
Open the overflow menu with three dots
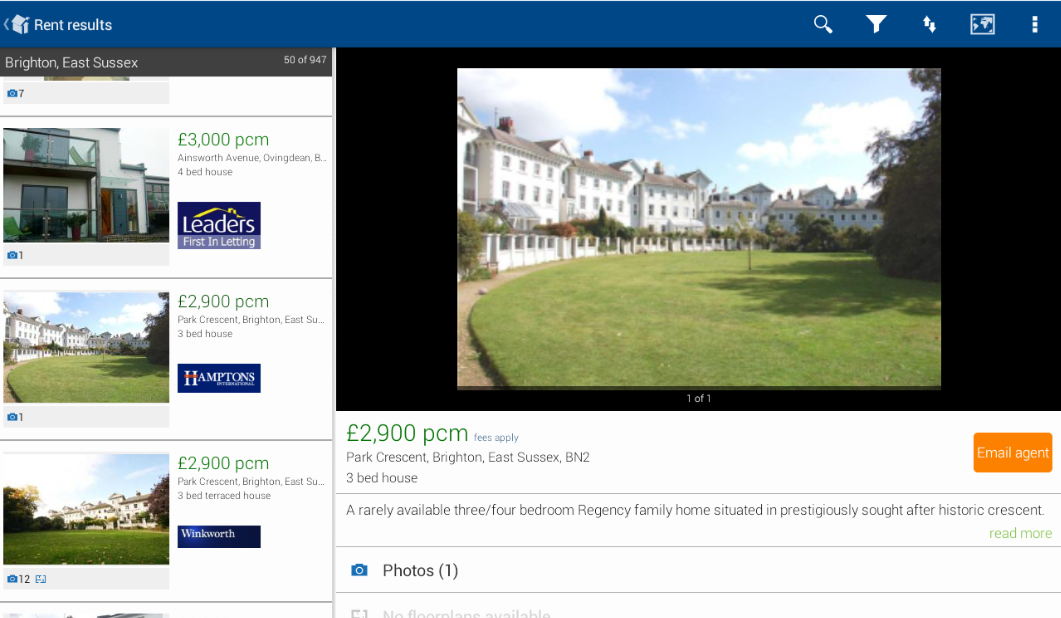coord(1035,24)
